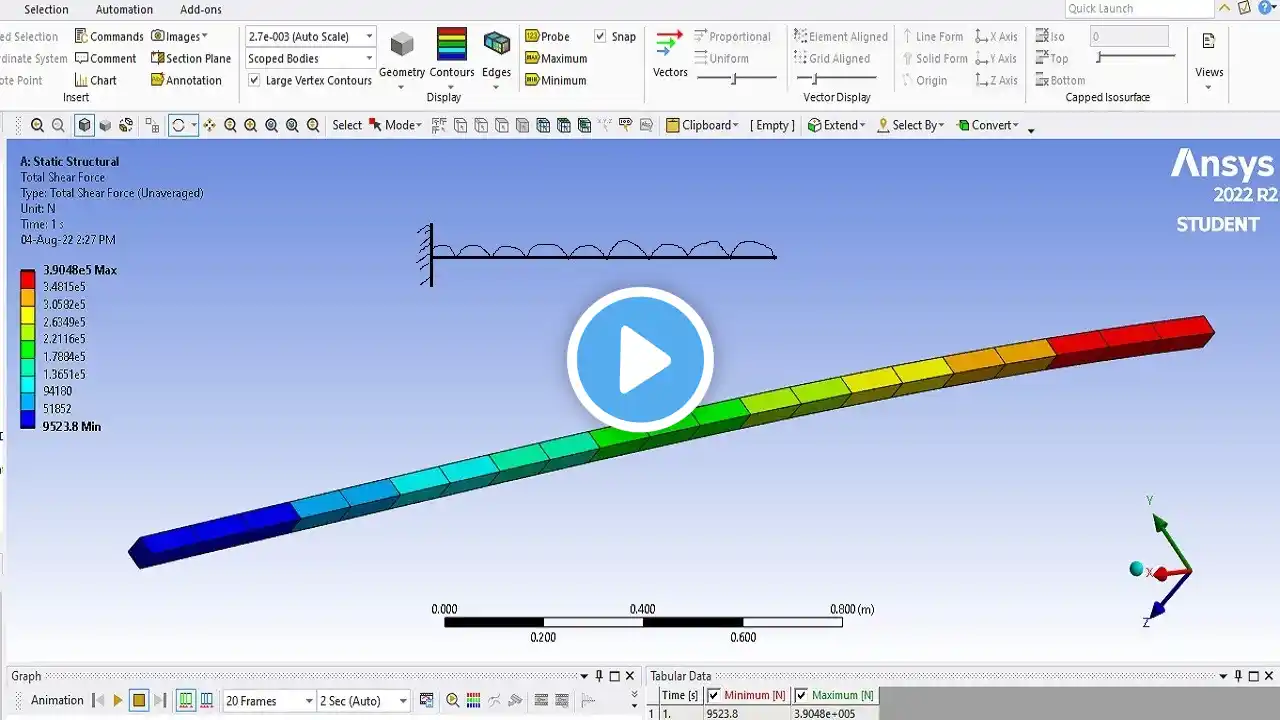Open the Vectors display option
Image resolution: width=1280 pixels, height=720 pixels.
(x=670, y=53)
